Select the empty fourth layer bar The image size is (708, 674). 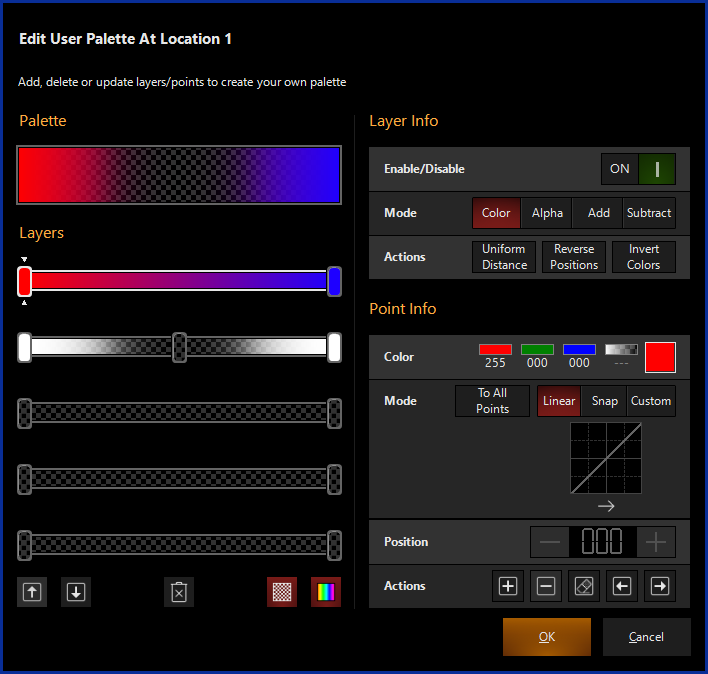click(x=179, y=479)
